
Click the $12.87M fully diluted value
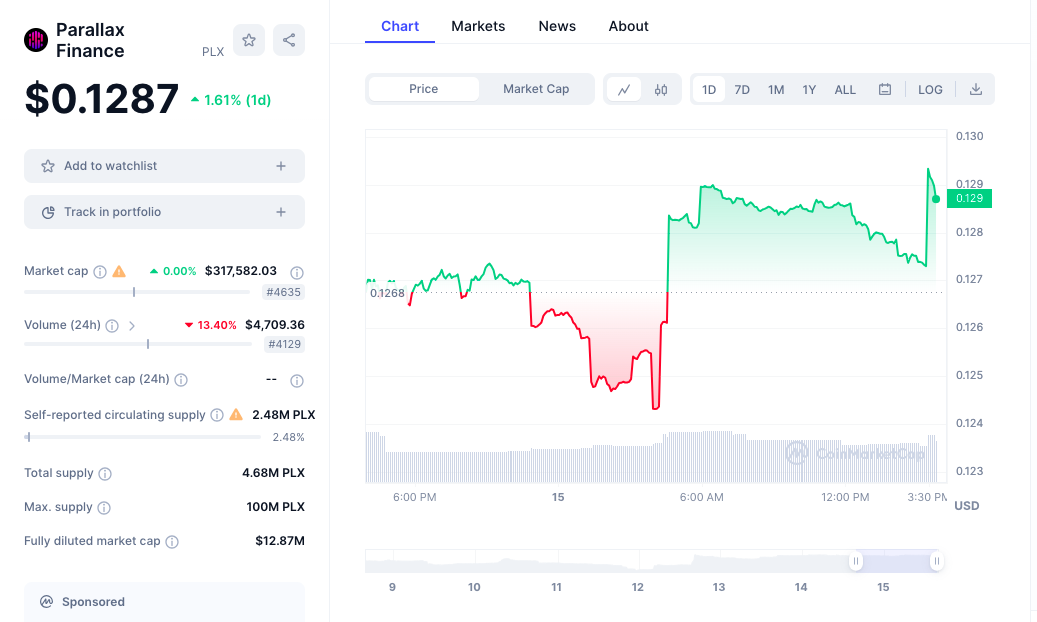(x=280, y=541)
